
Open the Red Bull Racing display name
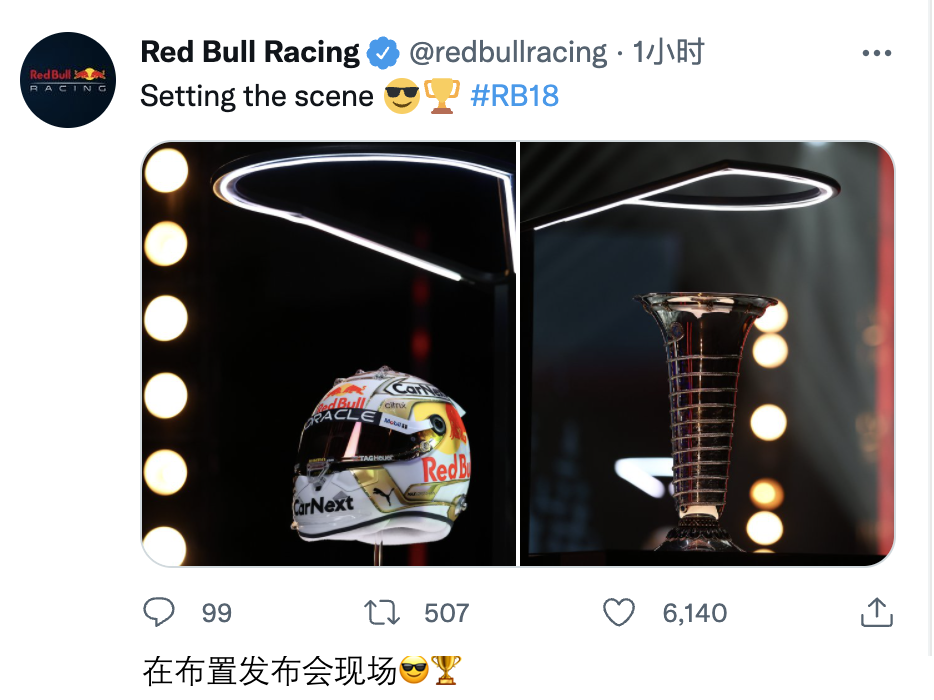[250, 53]
